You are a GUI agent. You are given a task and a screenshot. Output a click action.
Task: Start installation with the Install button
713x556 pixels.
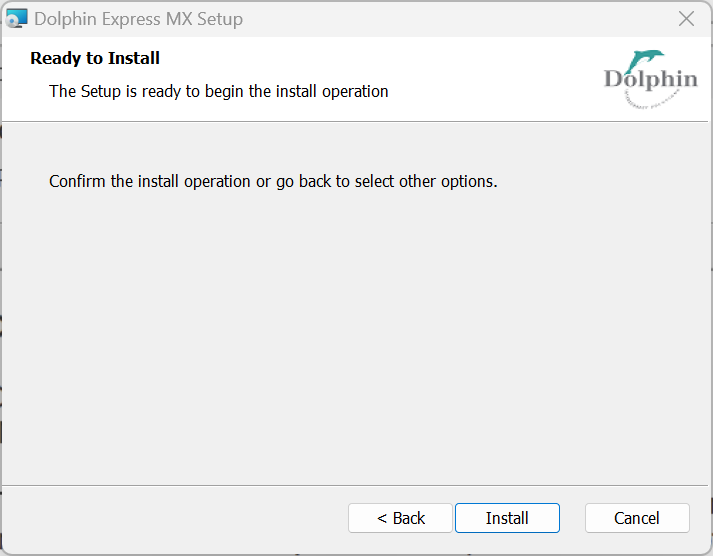(x=507, y=518)
